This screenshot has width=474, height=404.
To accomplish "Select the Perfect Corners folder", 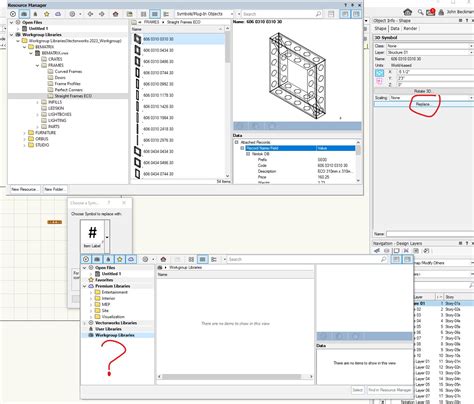I will tap(68, 90).
